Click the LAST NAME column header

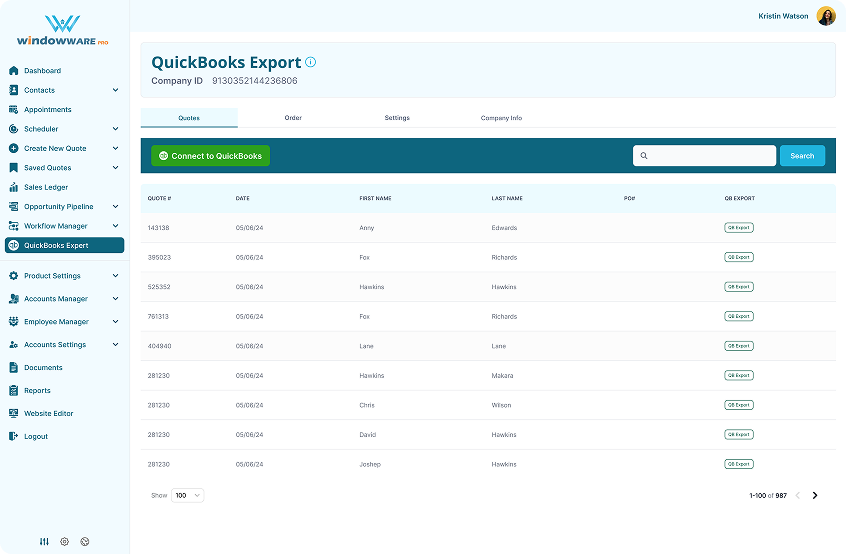[507, 199]
